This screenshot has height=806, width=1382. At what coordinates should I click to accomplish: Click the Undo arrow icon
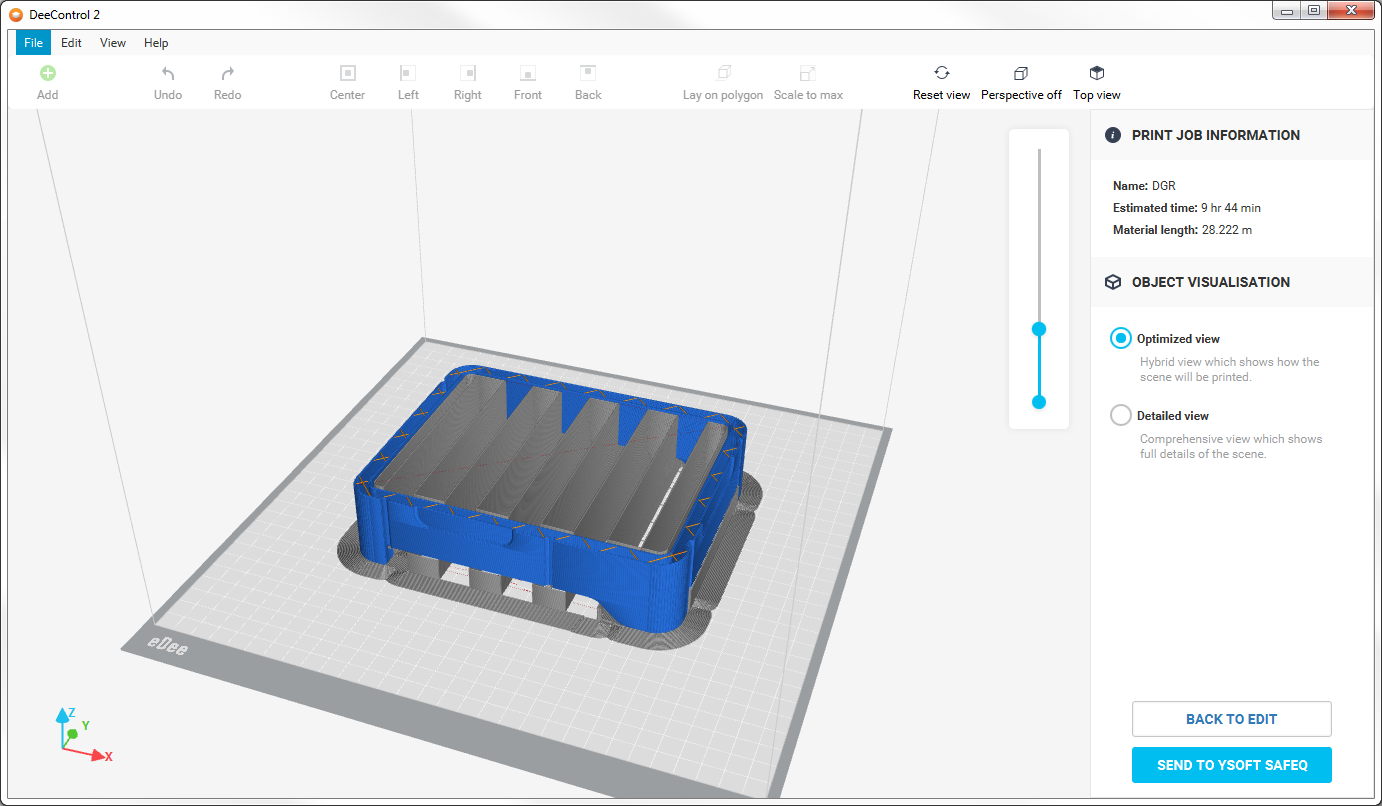(168, 73)
